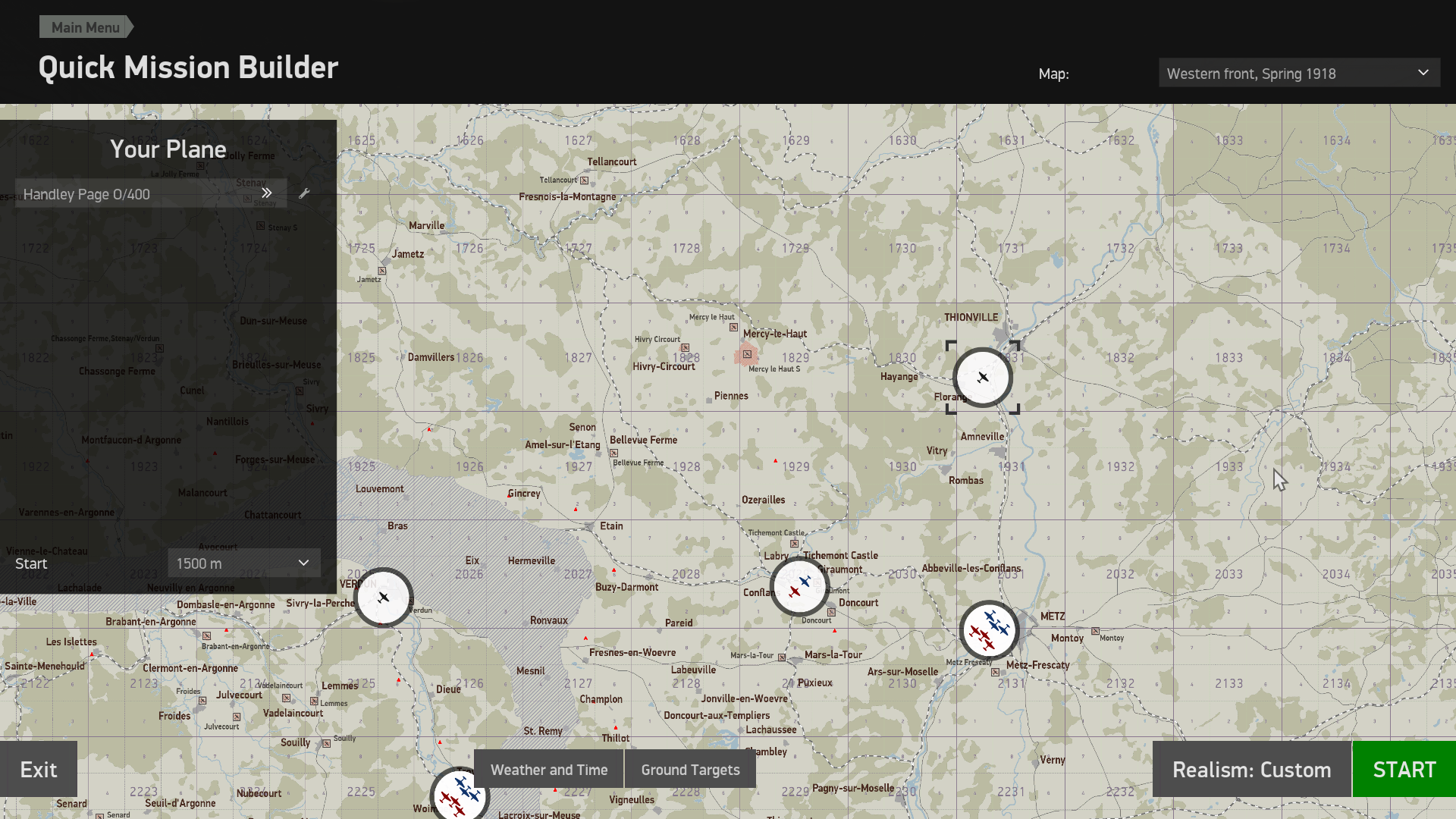Click the wrench icon to modify plane
The image size is (1456, 819).
pos(304,193)
